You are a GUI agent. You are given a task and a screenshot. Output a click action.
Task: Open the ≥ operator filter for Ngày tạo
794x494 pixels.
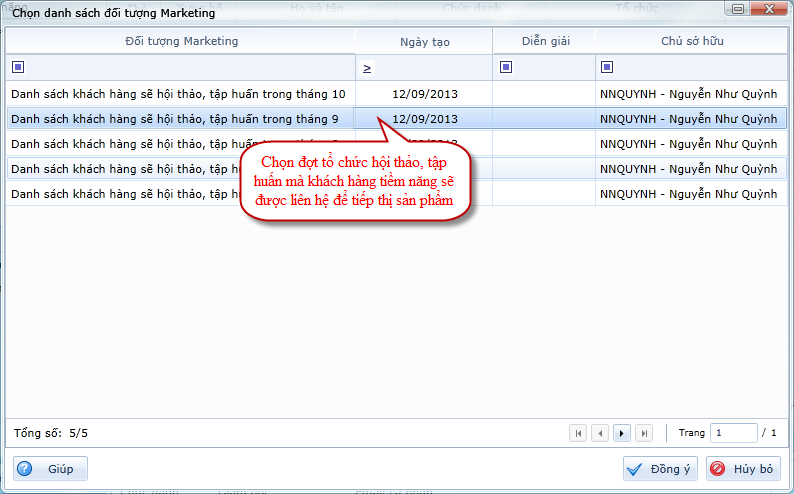pyautogui.click(x=367, y=67)
